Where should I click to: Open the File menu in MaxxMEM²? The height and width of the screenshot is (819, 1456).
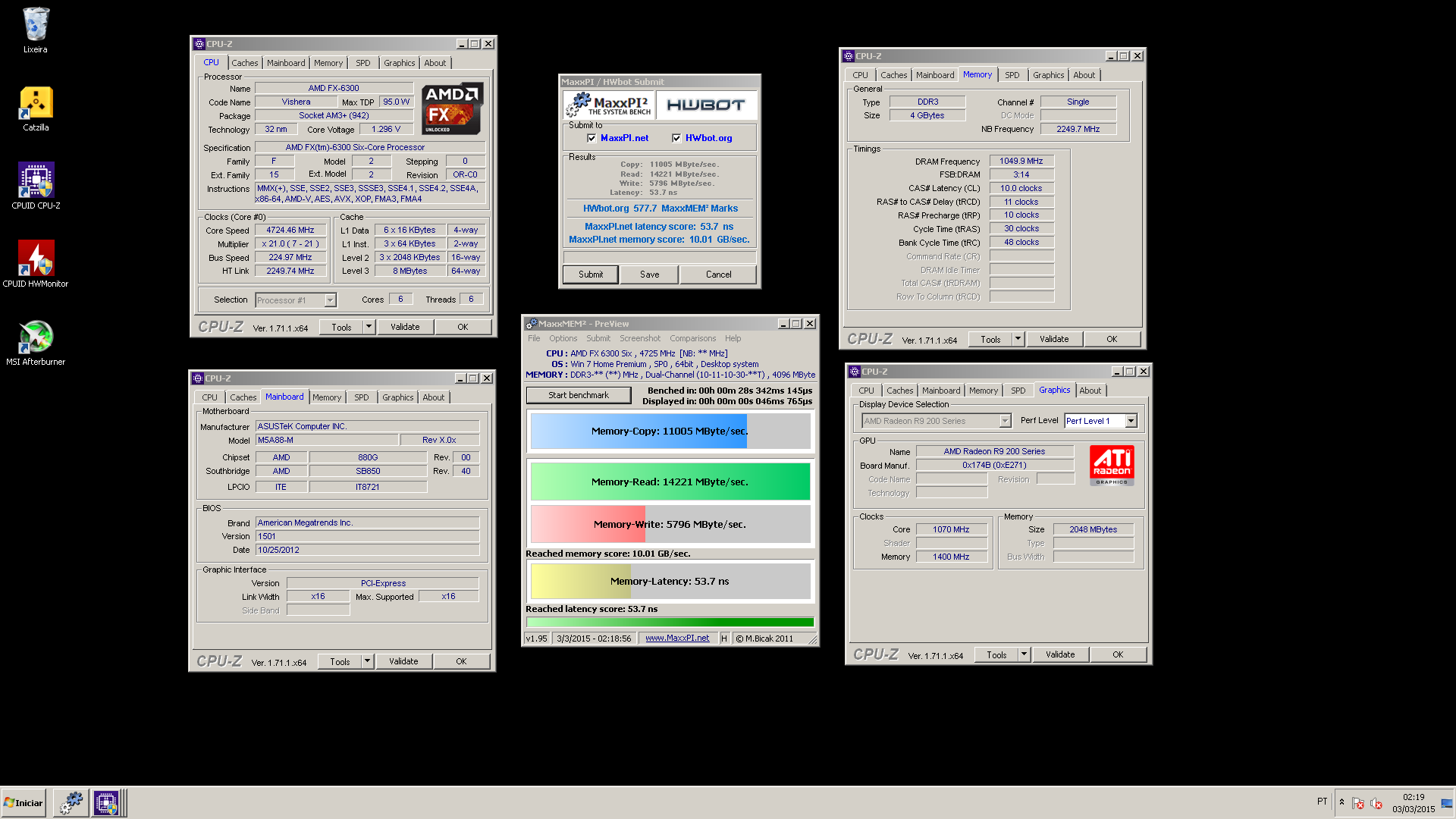point(534,338)
